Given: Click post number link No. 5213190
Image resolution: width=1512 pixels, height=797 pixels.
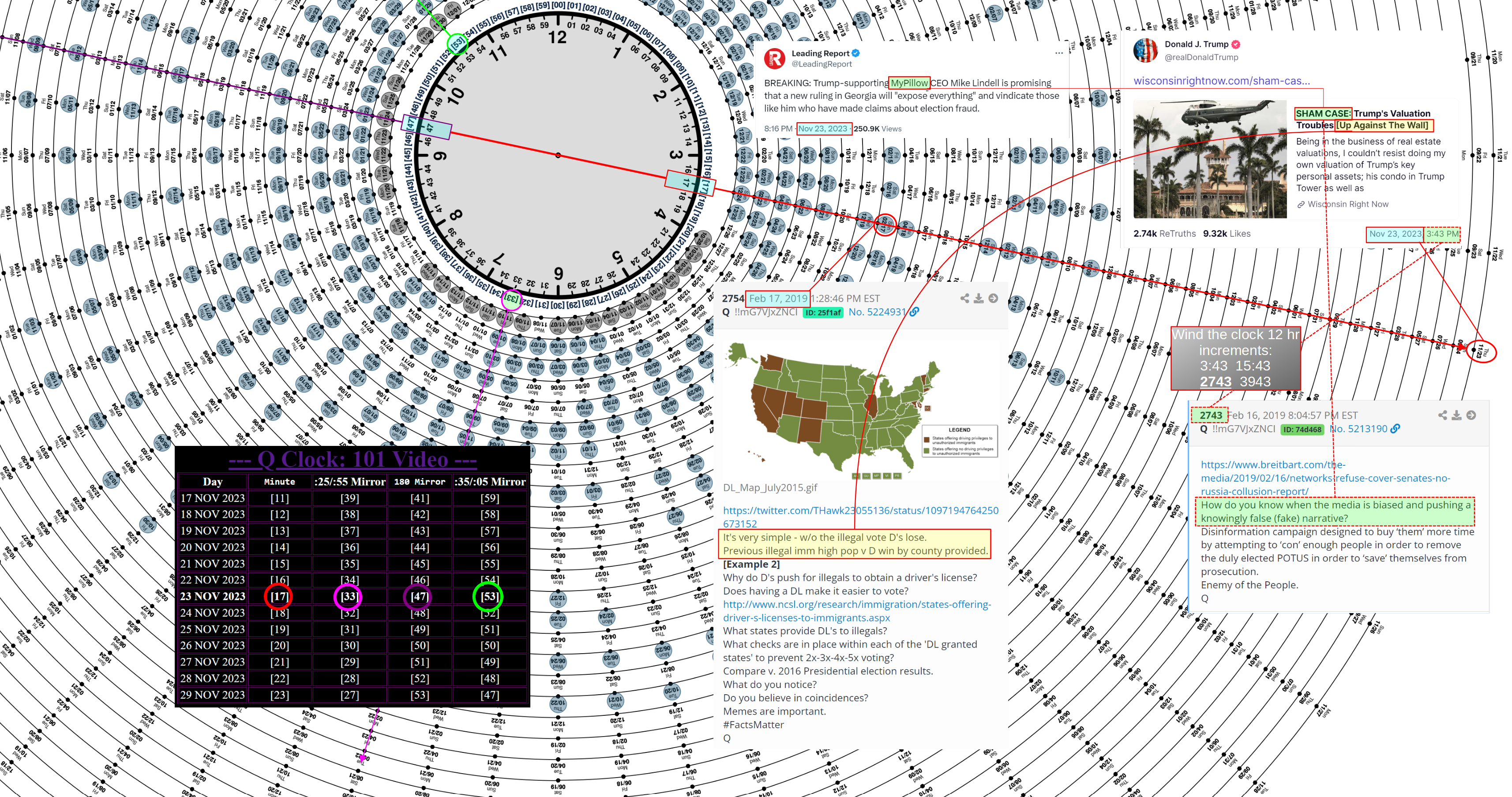Looking at the screenshot, I should [1358, 429].
